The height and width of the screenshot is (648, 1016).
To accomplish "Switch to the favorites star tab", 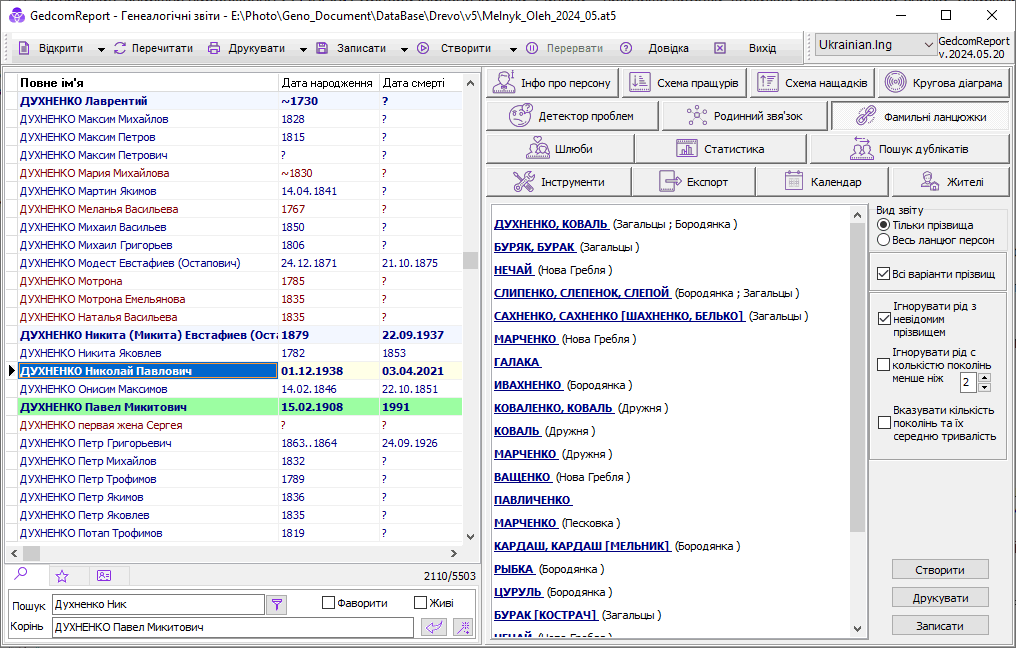I will click(x=62, y=576).
